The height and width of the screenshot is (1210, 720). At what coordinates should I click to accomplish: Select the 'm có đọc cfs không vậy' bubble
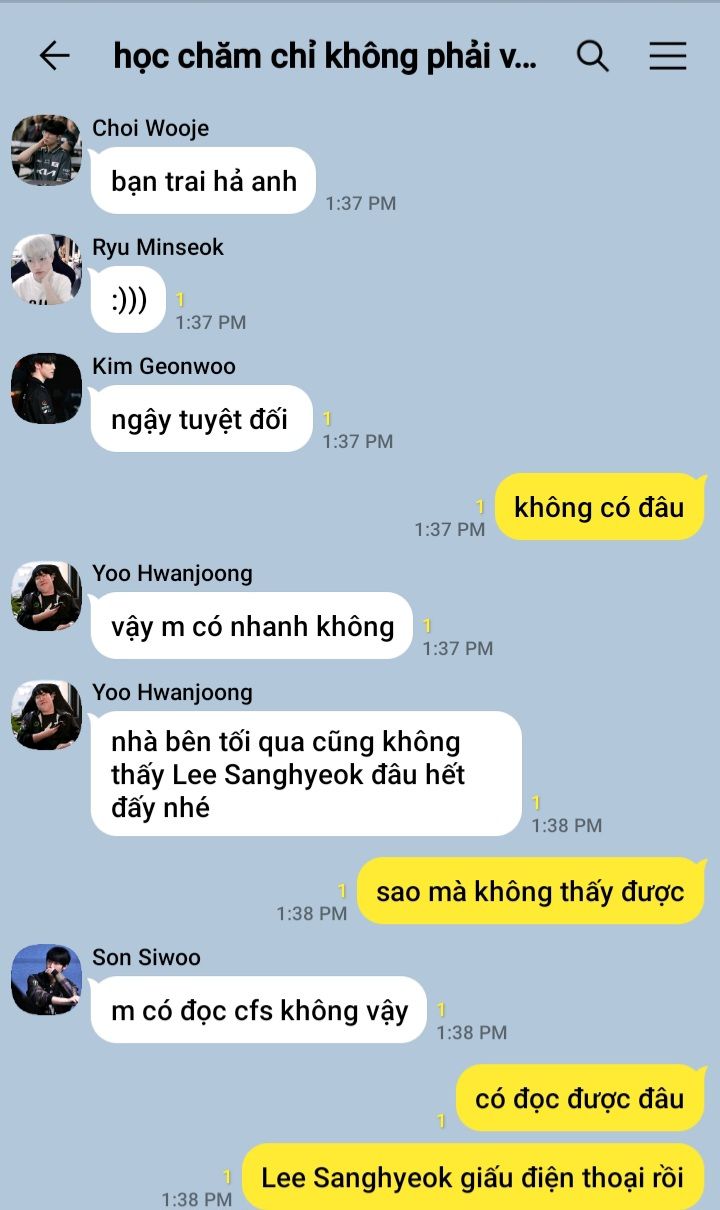259,1010
